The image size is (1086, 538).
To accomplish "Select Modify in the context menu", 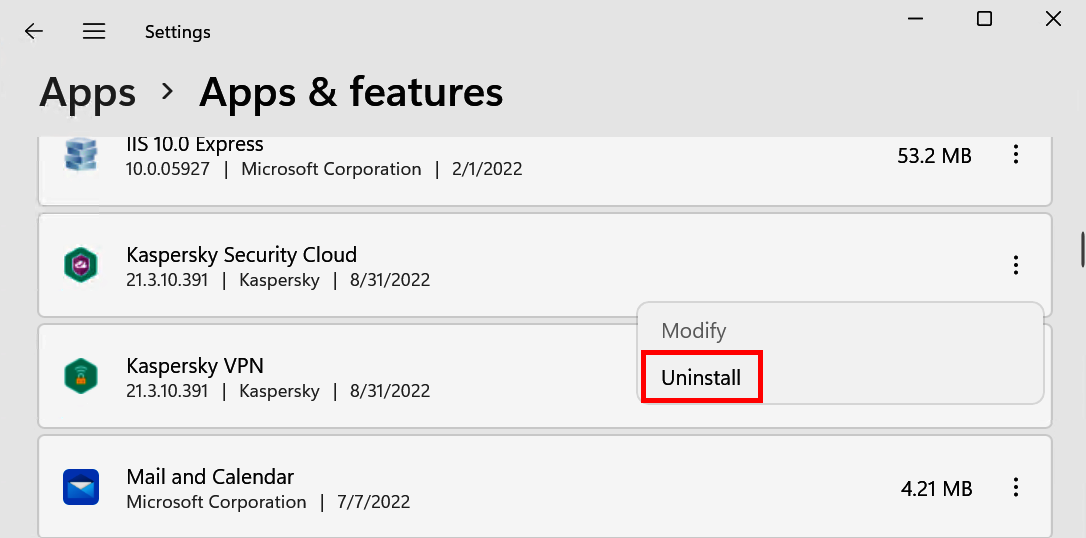I will pyautogui.click(x=693, y=331).
